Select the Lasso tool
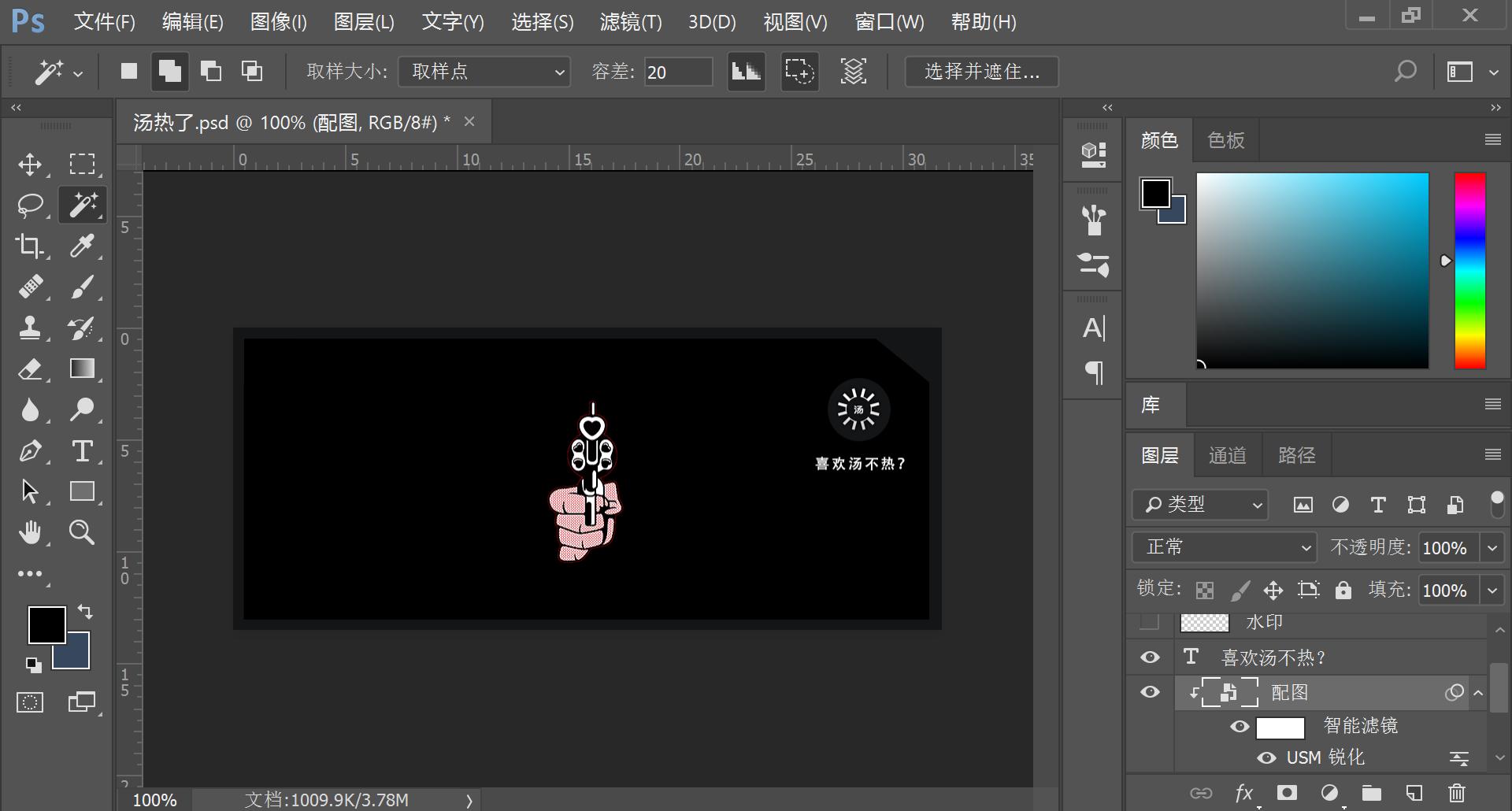Image resolution: width=1512 pixels, height=811 pixels. (31, 206)
